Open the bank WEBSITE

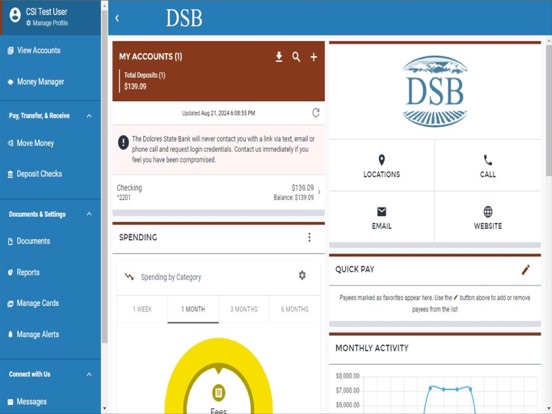[x=488, y=218]
